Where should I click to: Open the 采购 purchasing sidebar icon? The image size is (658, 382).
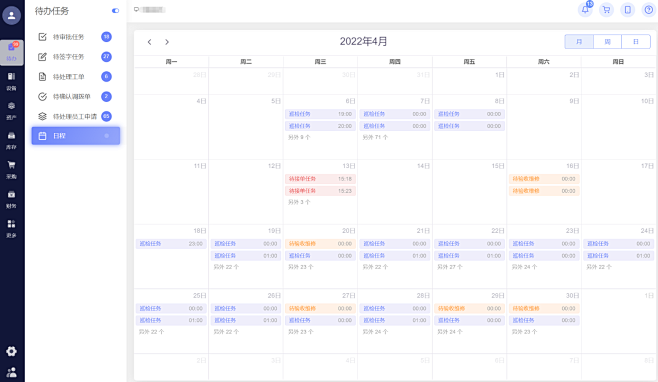[11, 170]
